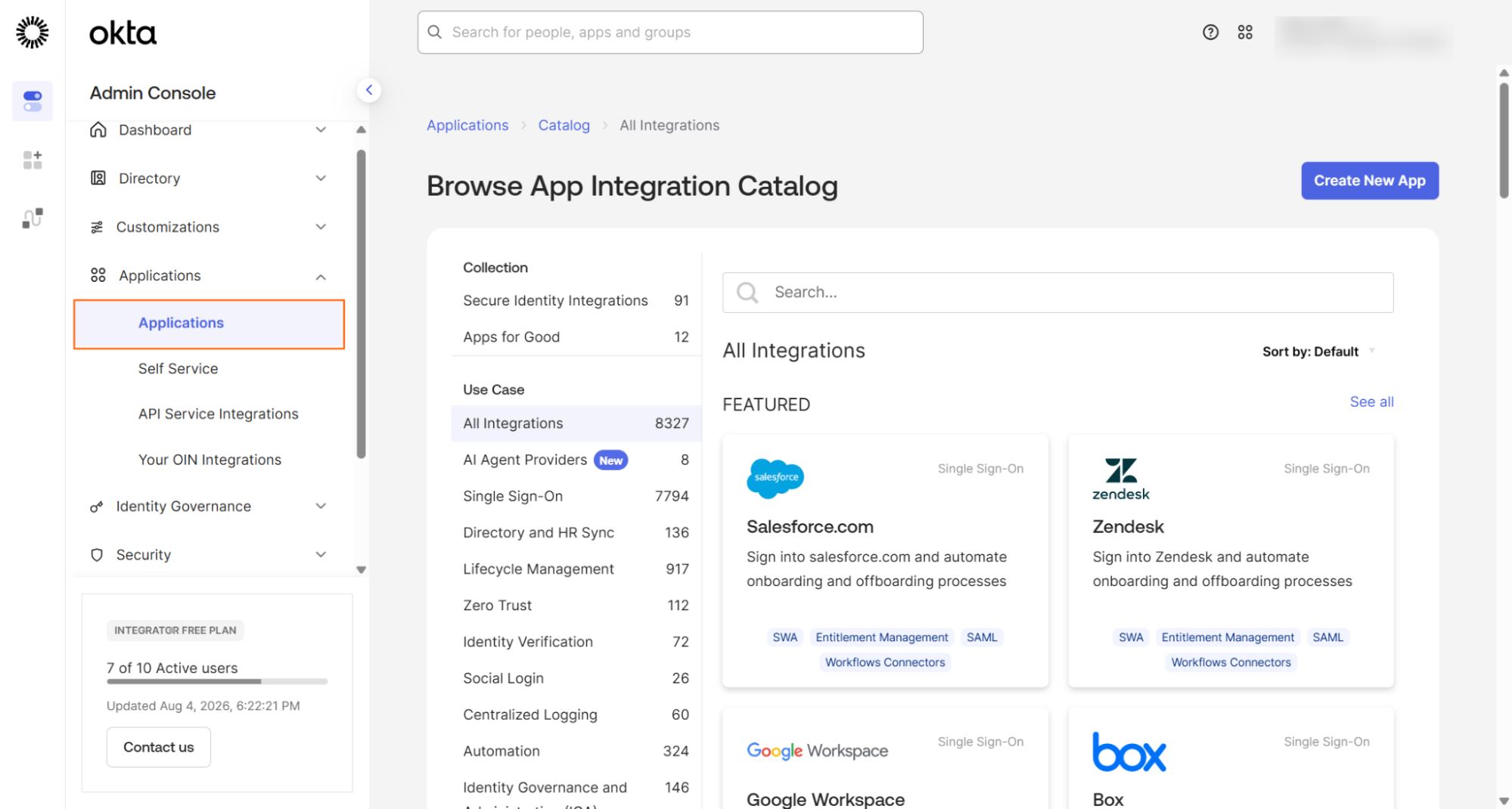Click the Create New App button
The width and height of the screenshot is (1512, 809).
[x=1369, y=181]
